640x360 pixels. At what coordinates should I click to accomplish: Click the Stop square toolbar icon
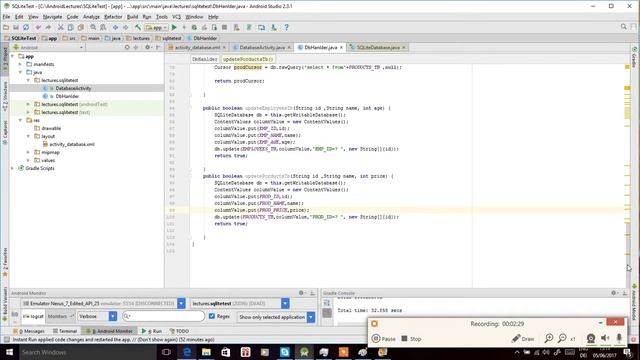pyautogui.click(x=224, y=27)
